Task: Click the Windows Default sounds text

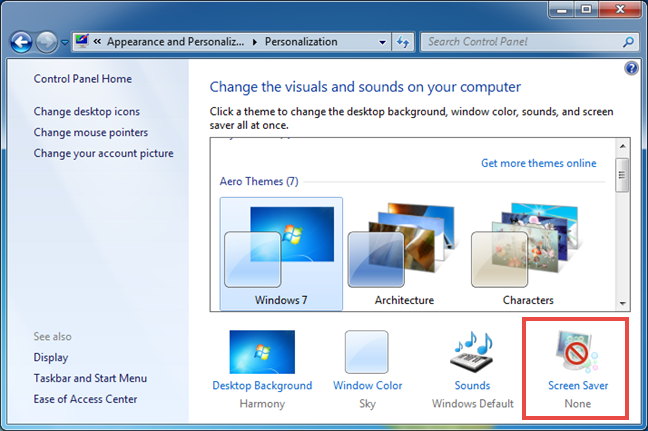Action: click(473, 404)
